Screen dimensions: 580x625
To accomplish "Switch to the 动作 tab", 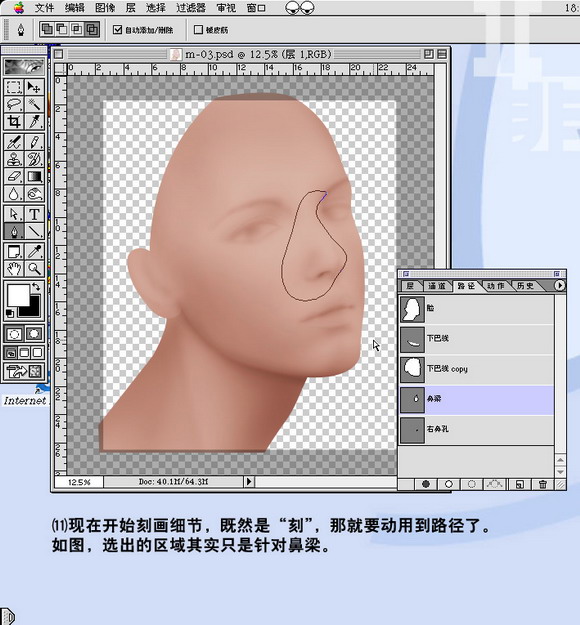I will point(495,285).
